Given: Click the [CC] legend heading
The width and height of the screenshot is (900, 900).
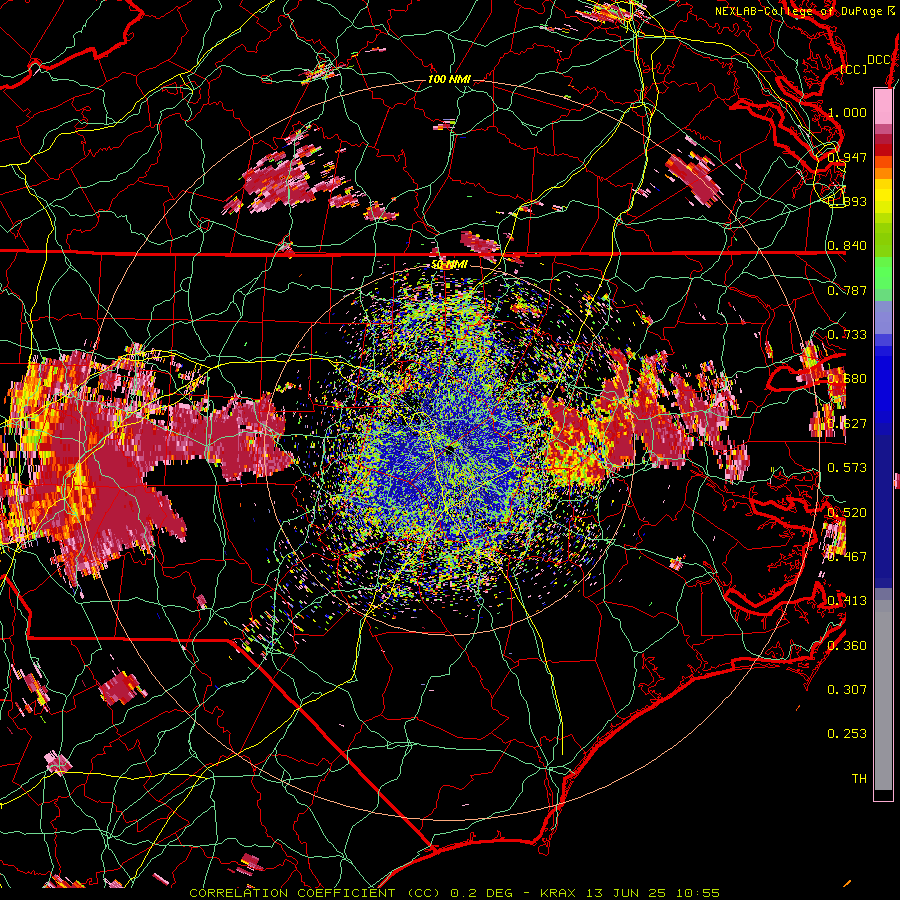Looking at the screenshot, I should [854, 69].
